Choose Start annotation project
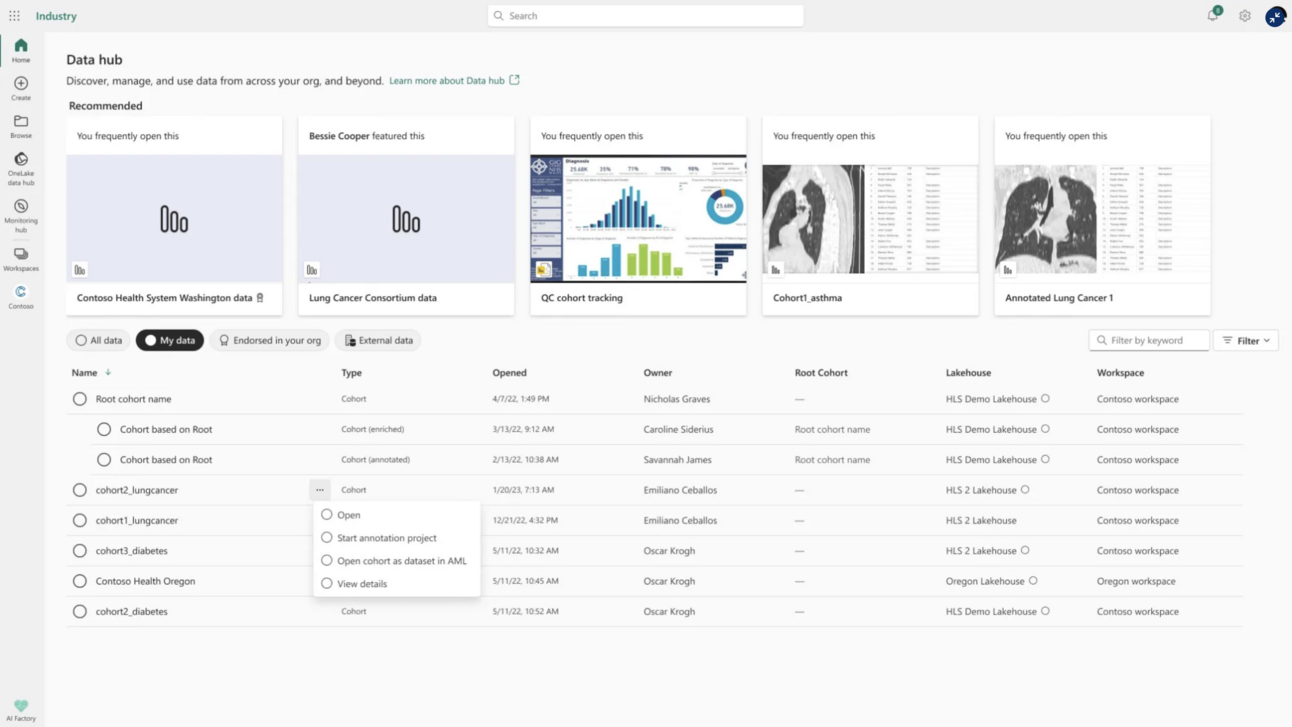 pos(396,538)
